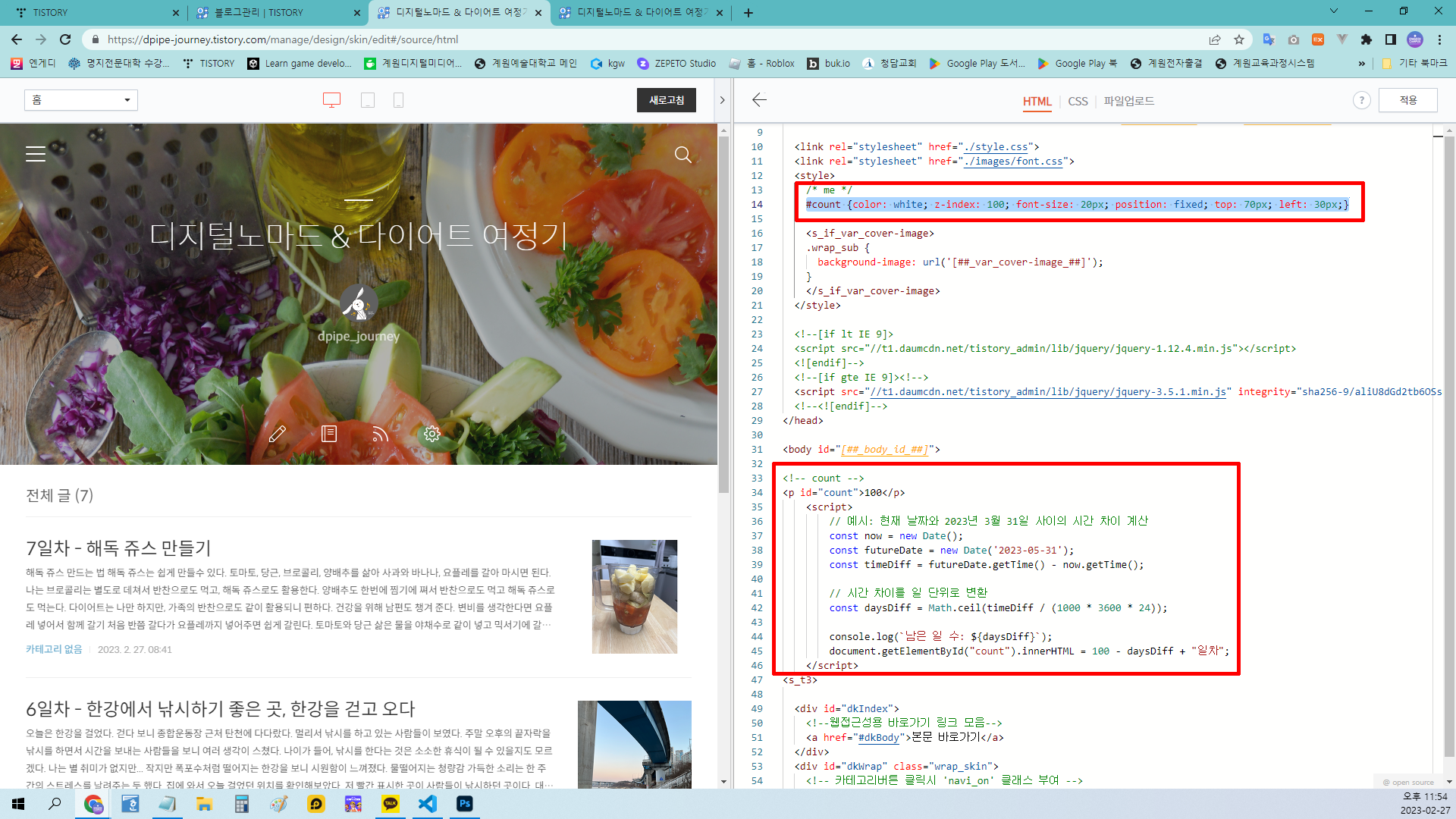Click the RSS feed icon
Screen dimensions: 1456x819
[381, 434]
